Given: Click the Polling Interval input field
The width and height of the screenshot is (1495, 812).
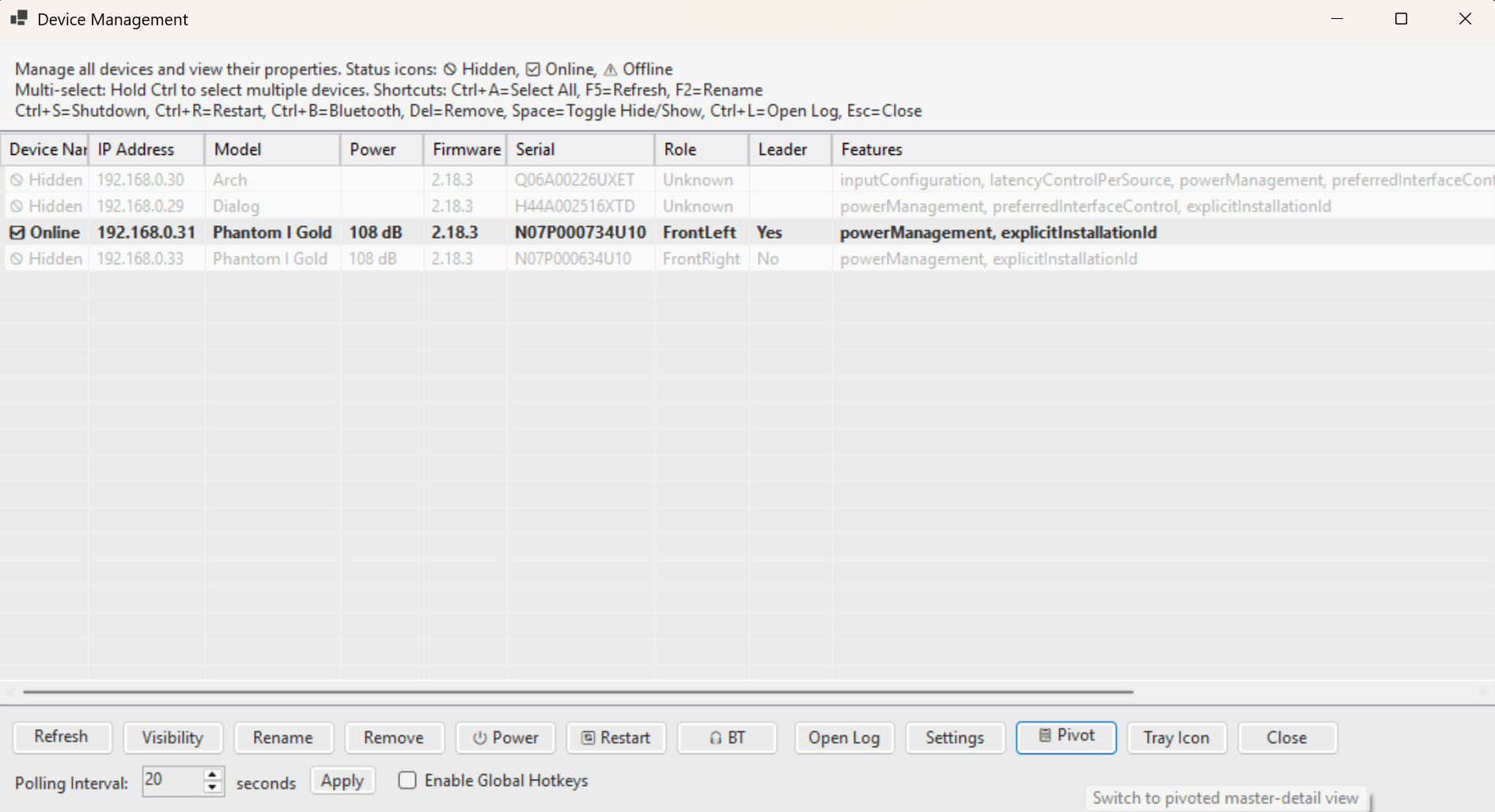Looking at the screenshot, I should coord(170,780).
